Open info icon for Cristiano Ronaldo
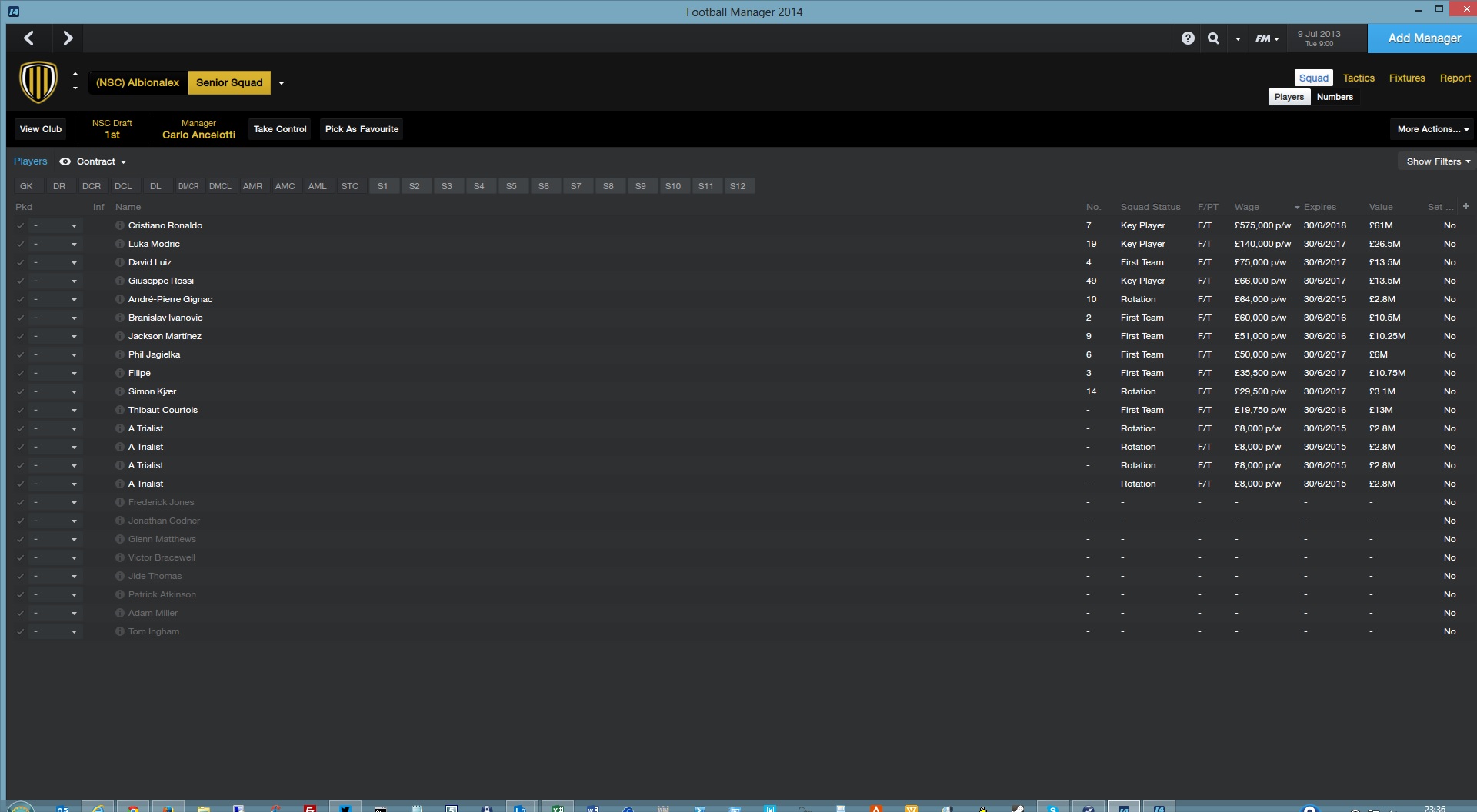This screenshot has width=1477, height=812. pyautogui.click(x=120, y=225)
